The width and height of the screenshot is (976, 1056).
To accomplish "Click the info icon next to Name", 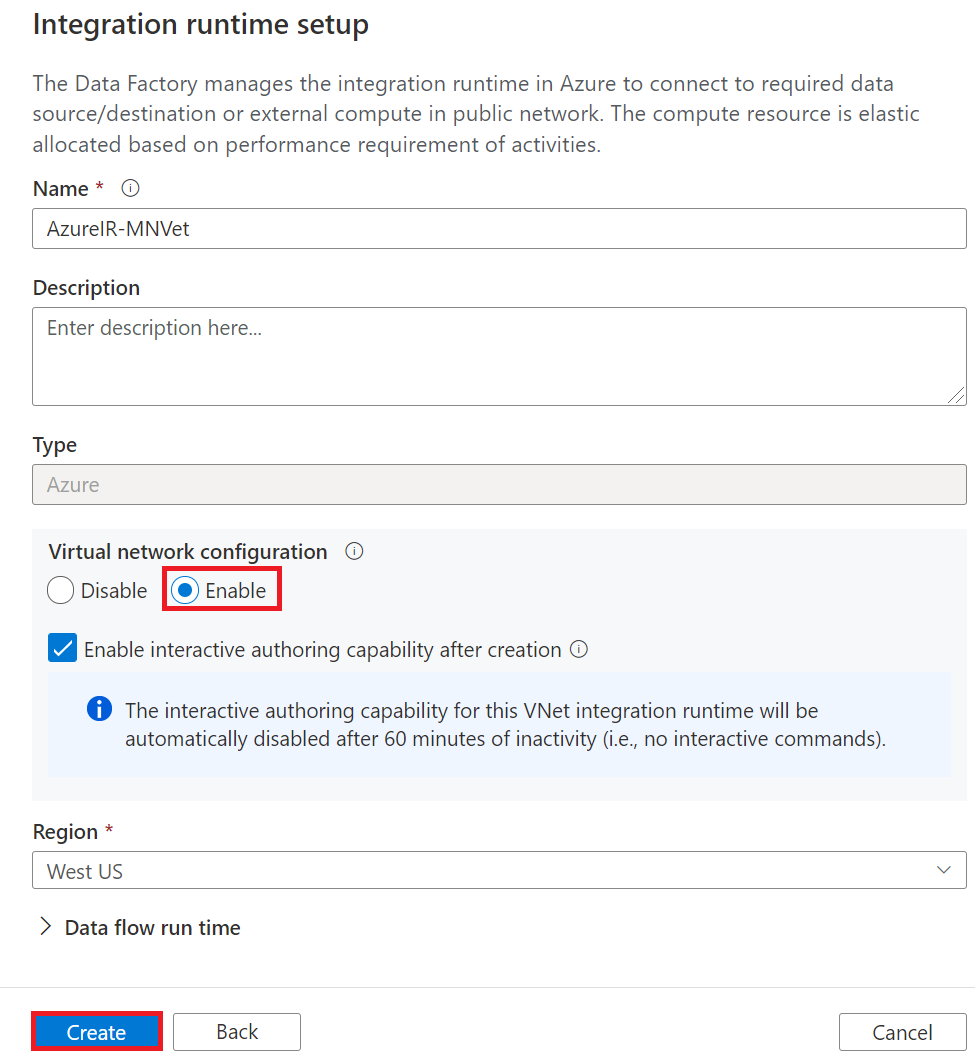I will click(130, 189).
